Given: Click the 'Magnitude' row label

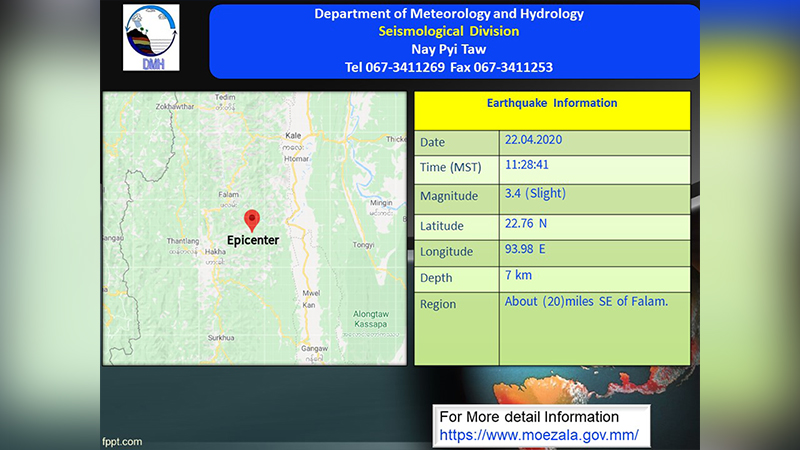Looking at the screenshot, I should click(x=449, y=196).
